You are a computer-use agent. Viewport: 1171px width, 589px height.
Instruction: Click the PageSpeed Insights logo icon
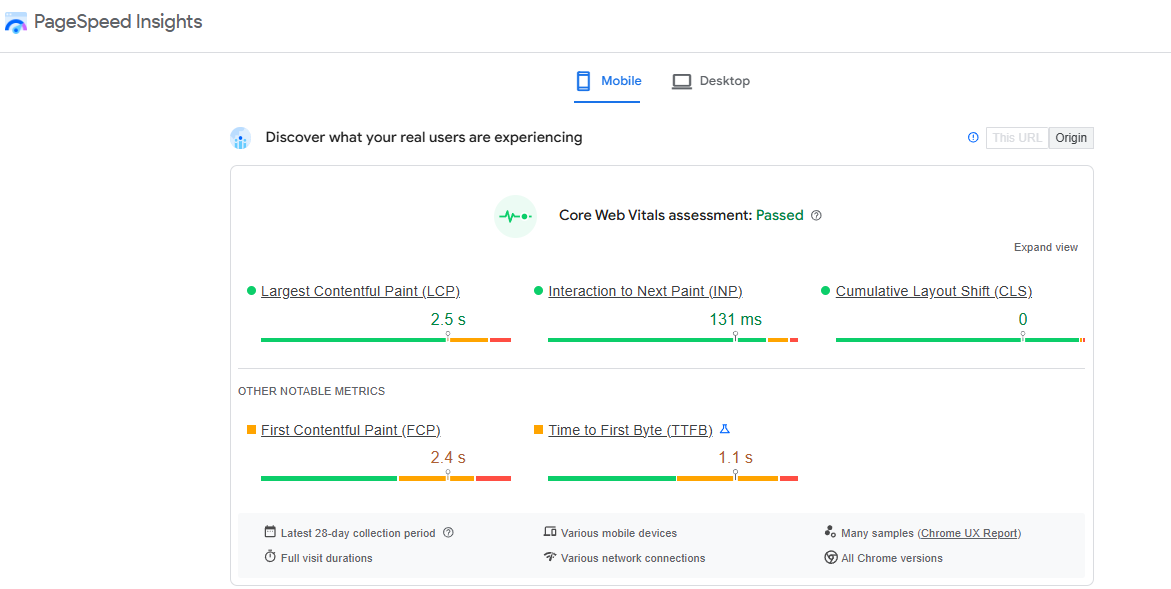pyautogui.click(x=16, y=22)
